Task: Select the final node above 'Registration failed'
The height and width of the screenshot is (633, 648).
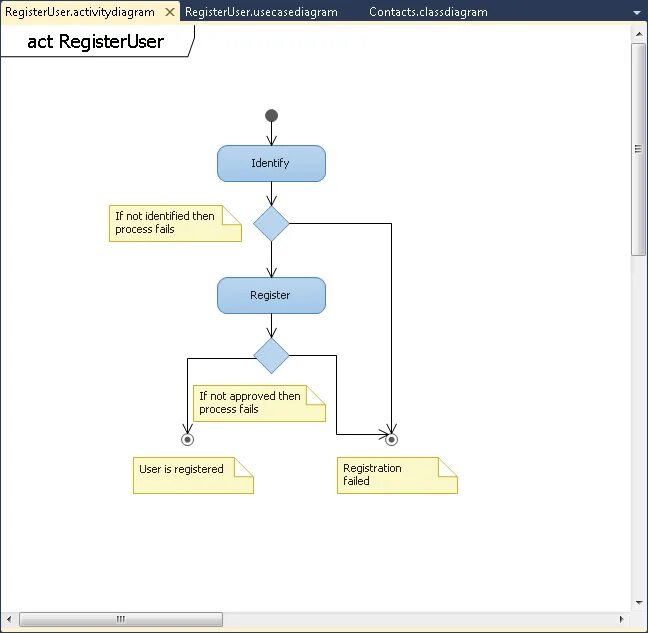Action: coord(391,440)
